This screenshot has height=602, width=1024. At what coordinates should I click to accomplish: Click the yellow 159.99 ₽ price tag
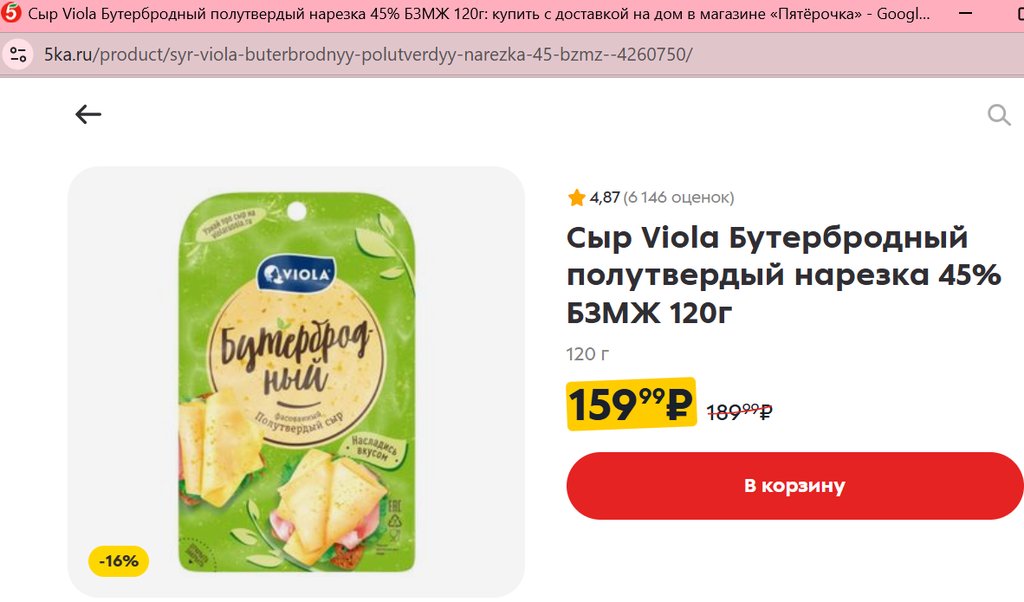pos(631,404)
